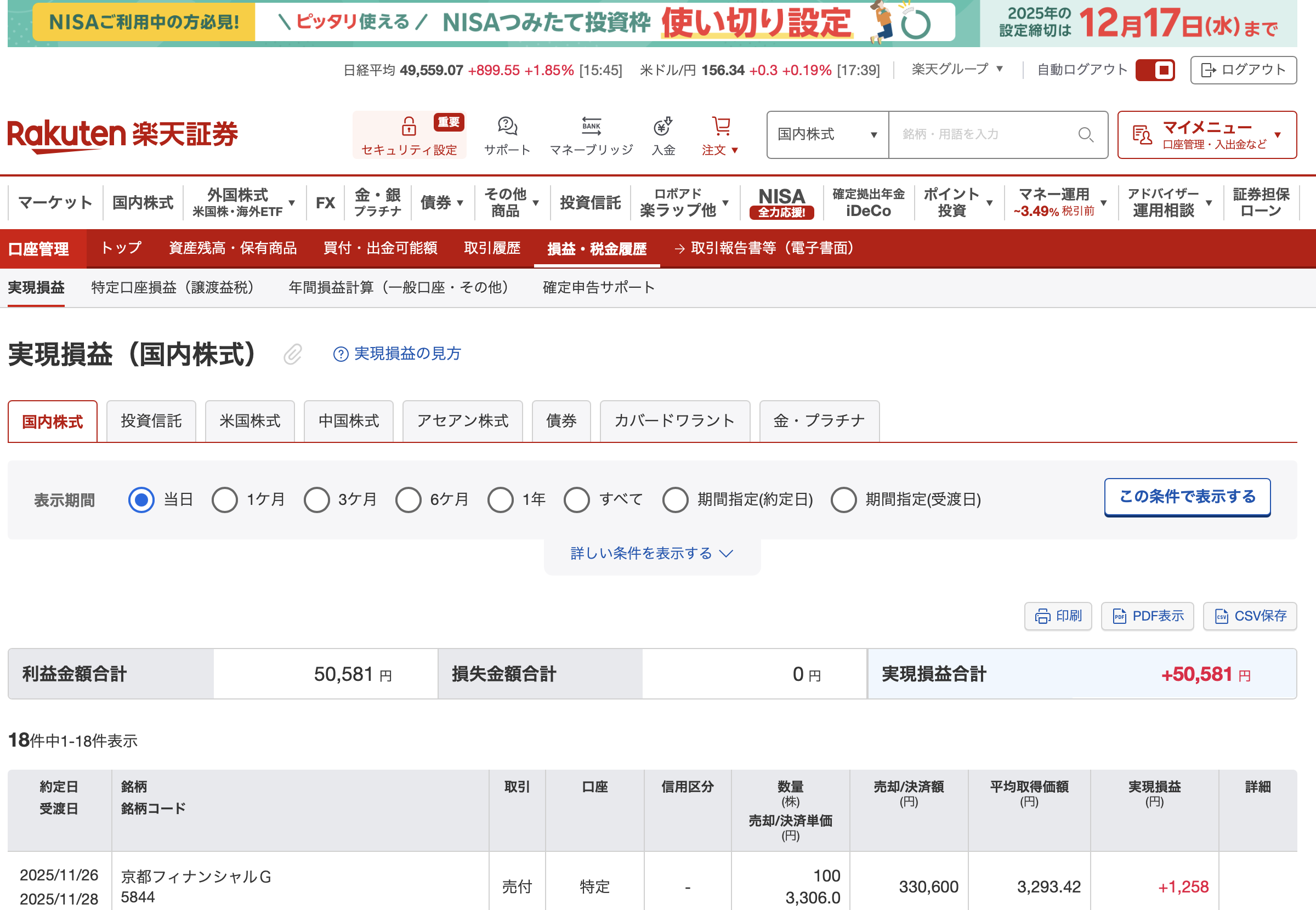Open the 国内株式 search category dropdown
The image size is (1316, 910).
tap(827, 134)
